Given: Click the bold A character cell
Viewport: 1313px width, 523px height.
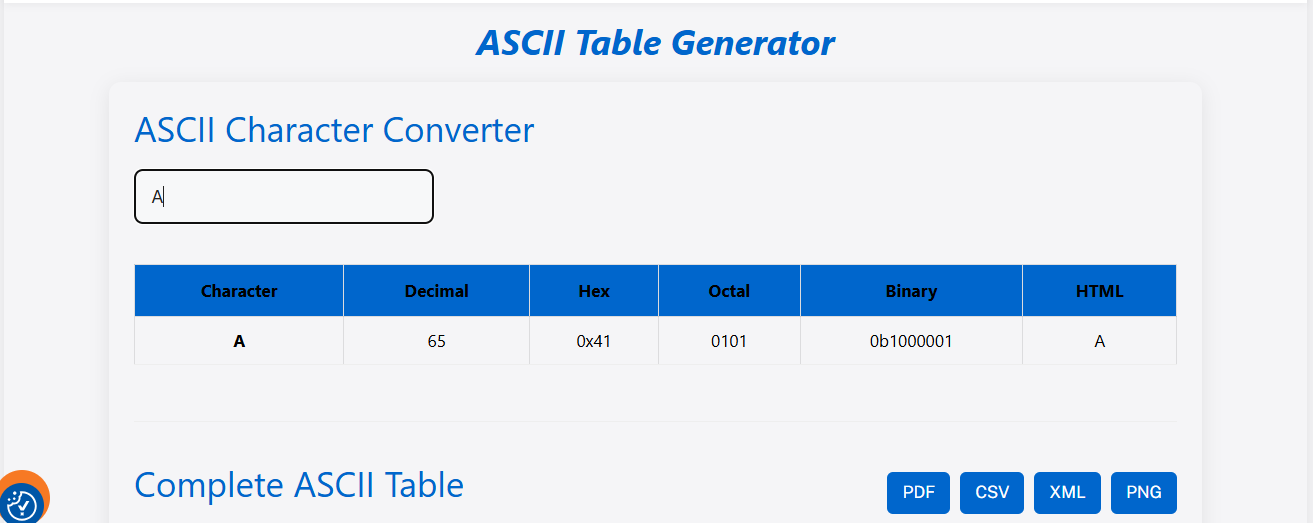Looking at the screenshot, I should tap(239, 341).
